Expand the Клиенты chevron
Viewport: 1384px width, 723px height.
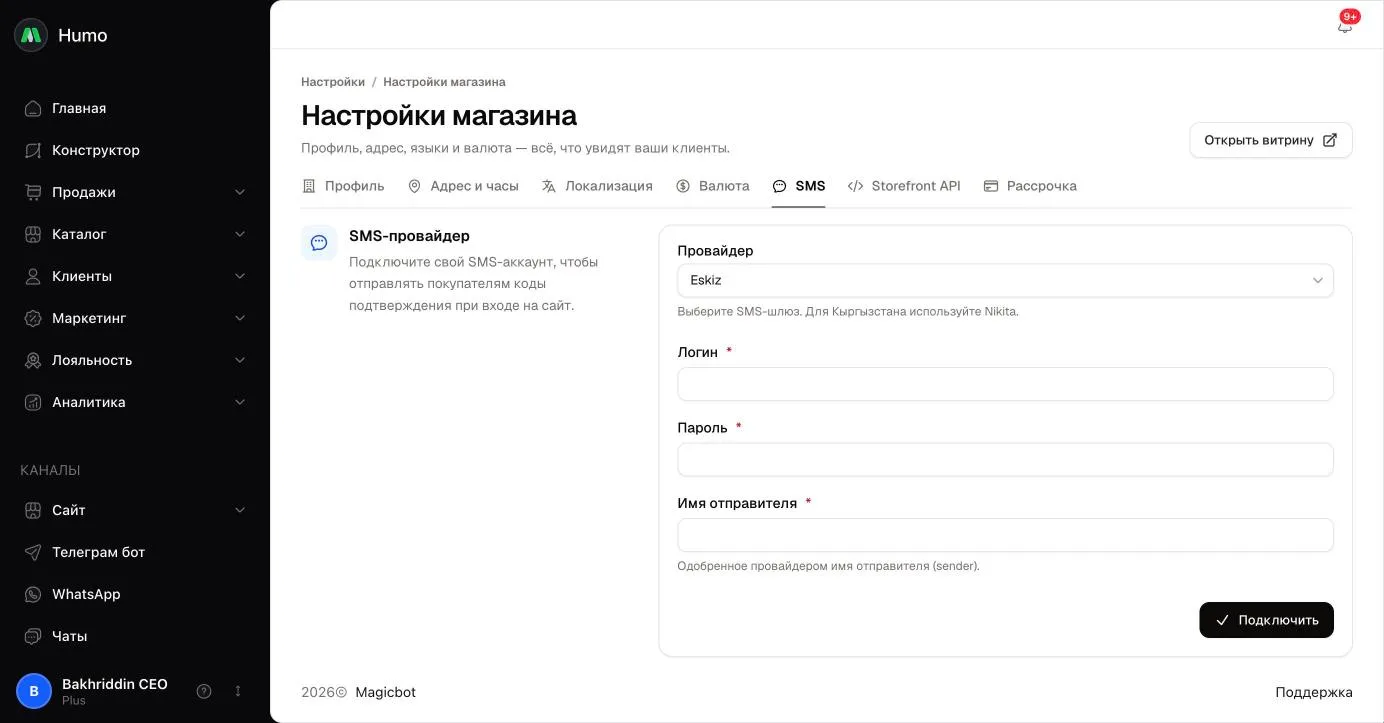[240, 276]
